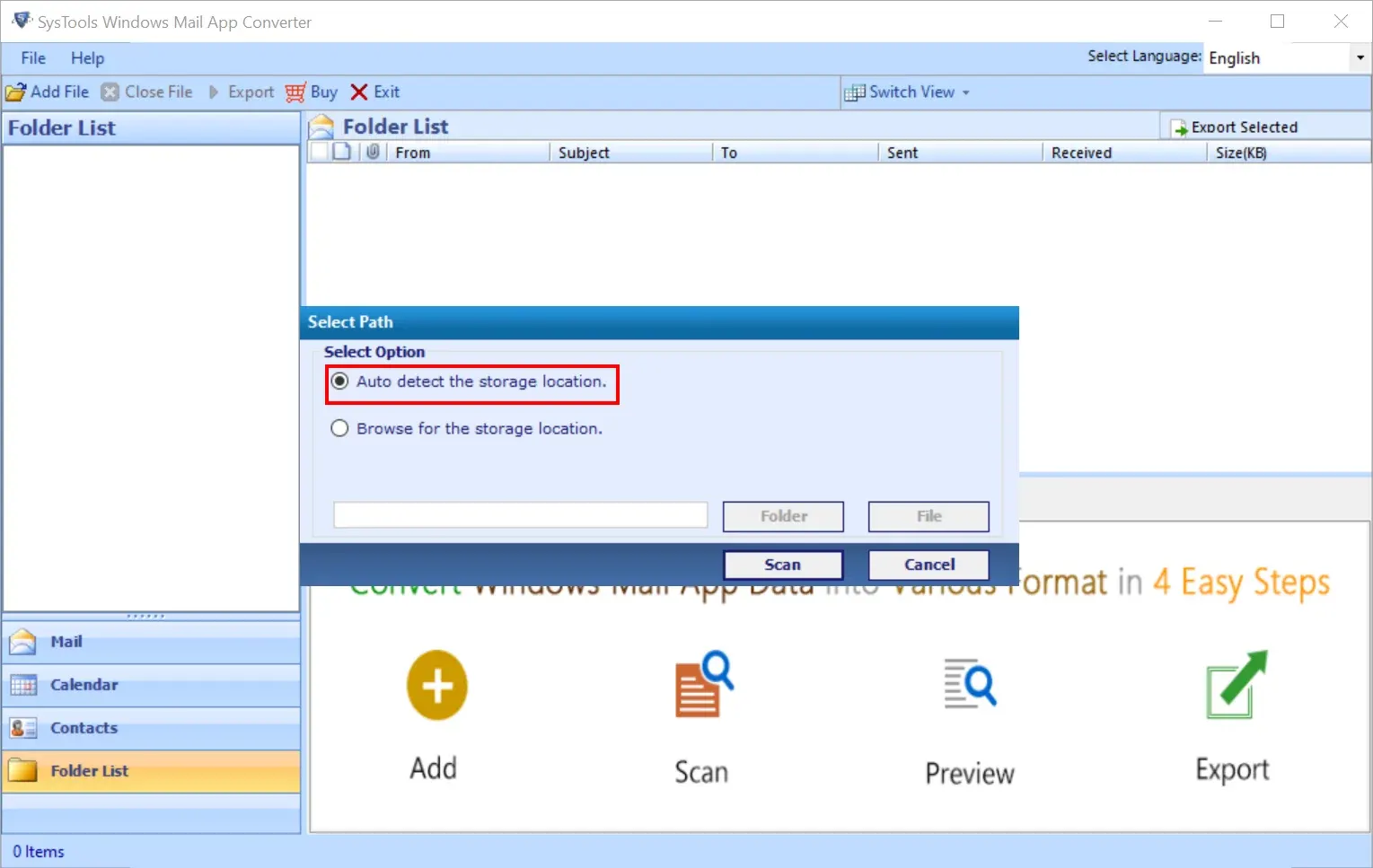Open the File menu
1373x868 pixels.
point(32,57)
